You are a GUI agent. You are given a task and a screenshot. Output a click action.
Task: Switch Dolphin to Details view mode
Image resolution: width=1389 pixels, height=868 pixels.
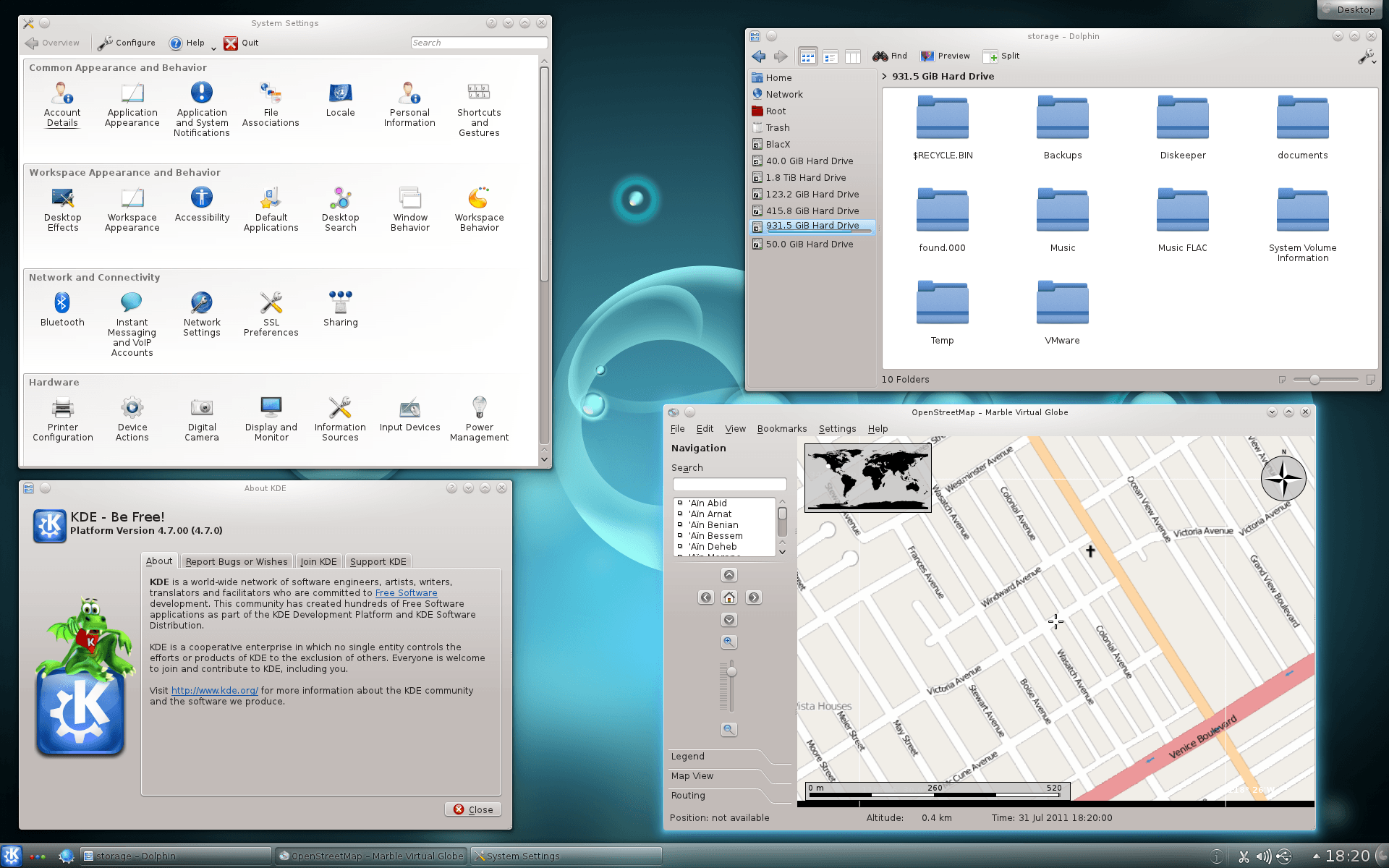click(831, 56)
